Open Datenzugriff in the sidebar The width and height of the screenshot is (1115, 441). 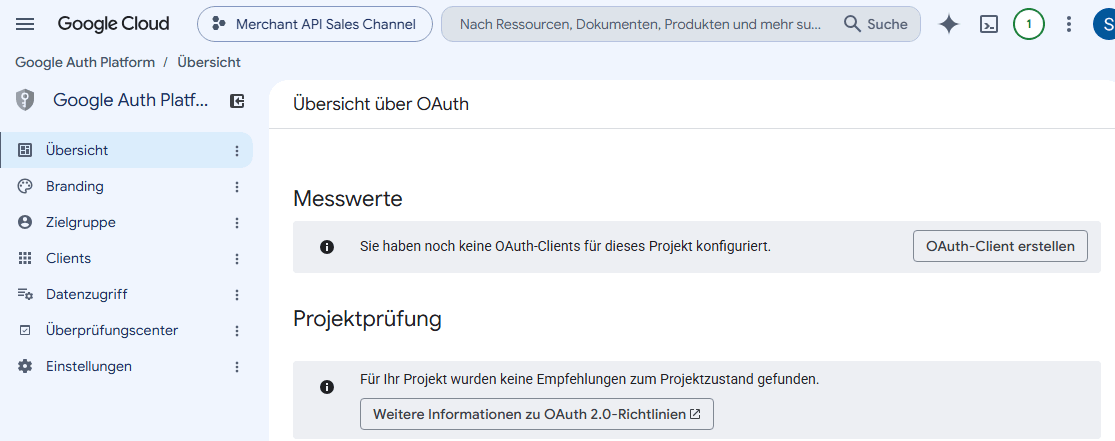127,294
